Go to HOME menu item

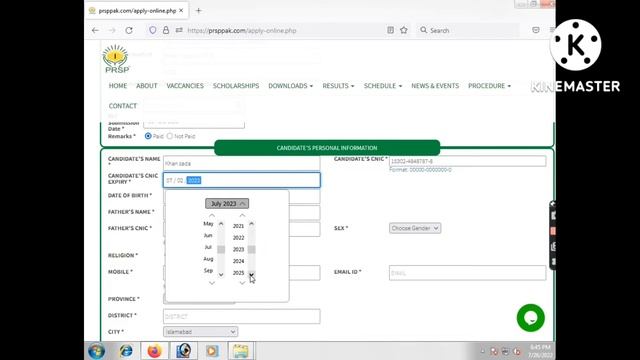pyautogui.click(x=118, y=86)
